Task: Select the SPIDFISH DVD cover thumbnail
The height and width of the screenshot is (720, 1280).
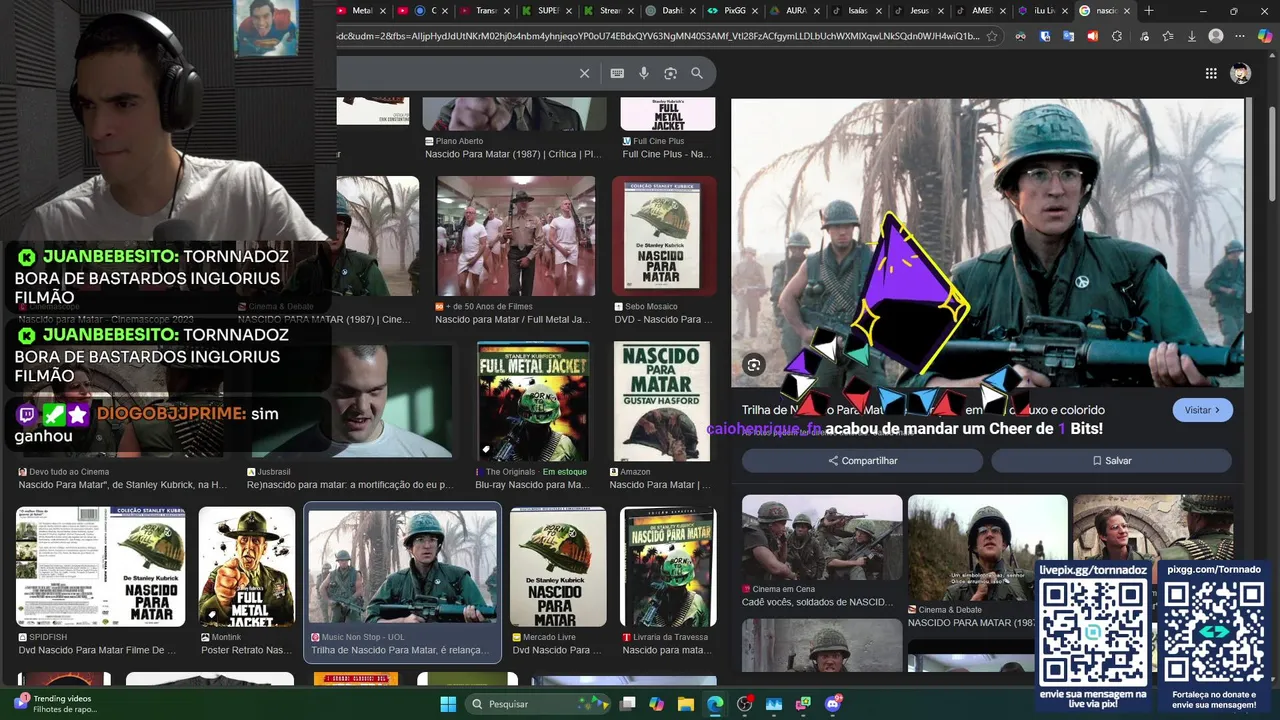Action: (x=100, y=567)
